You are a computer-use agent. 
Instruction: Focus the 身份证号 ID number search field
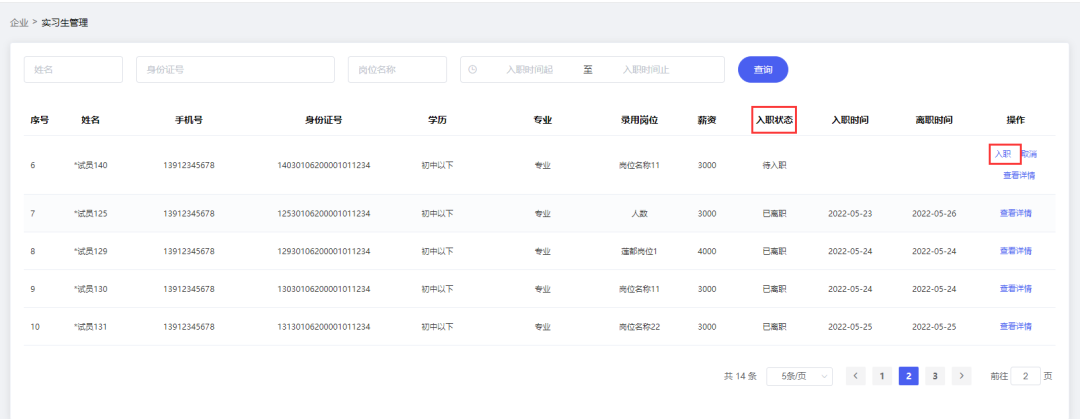click(x=235, y=69)
